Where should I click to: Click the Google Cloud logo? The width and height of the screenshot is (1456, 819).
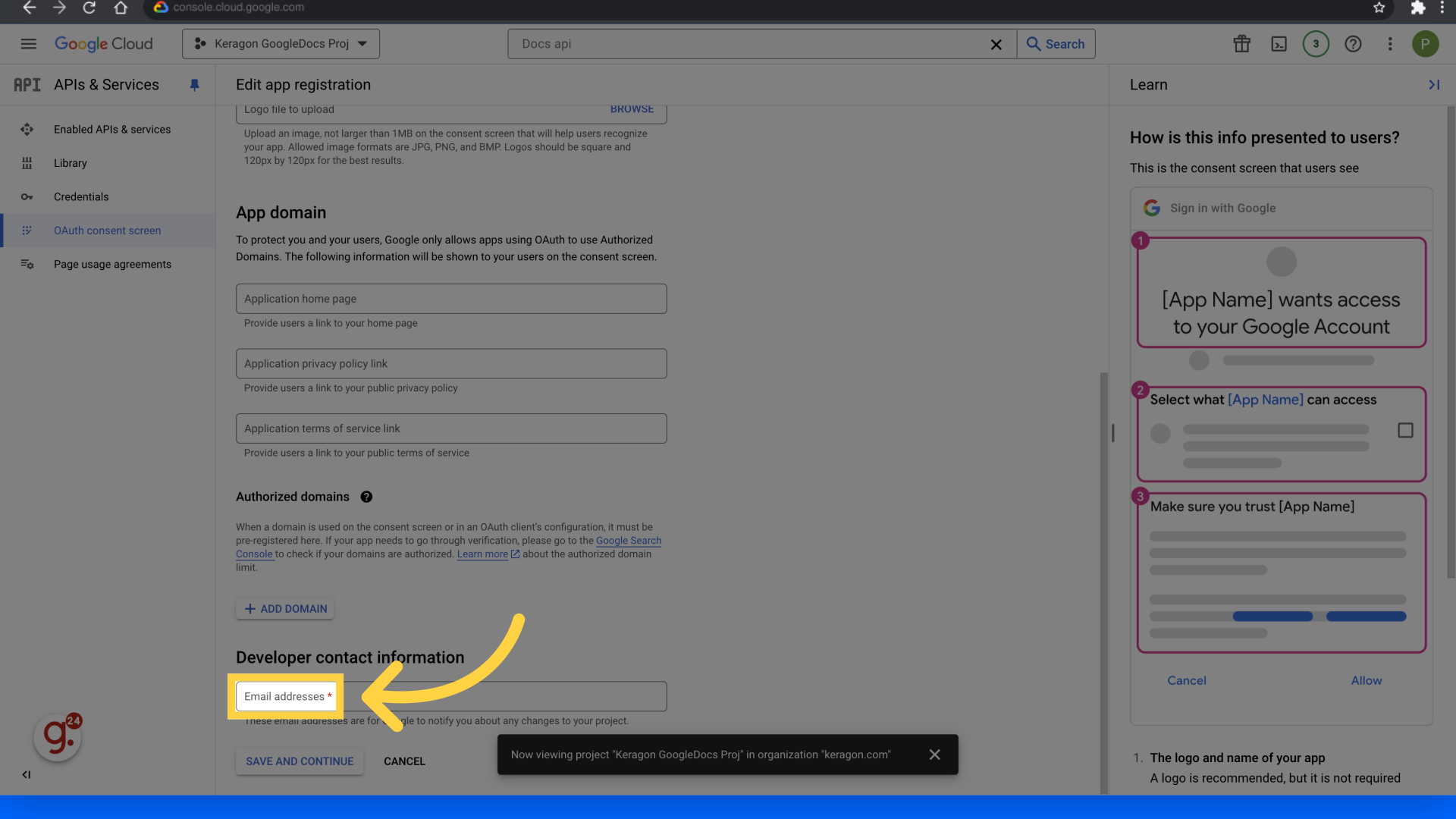104,44
